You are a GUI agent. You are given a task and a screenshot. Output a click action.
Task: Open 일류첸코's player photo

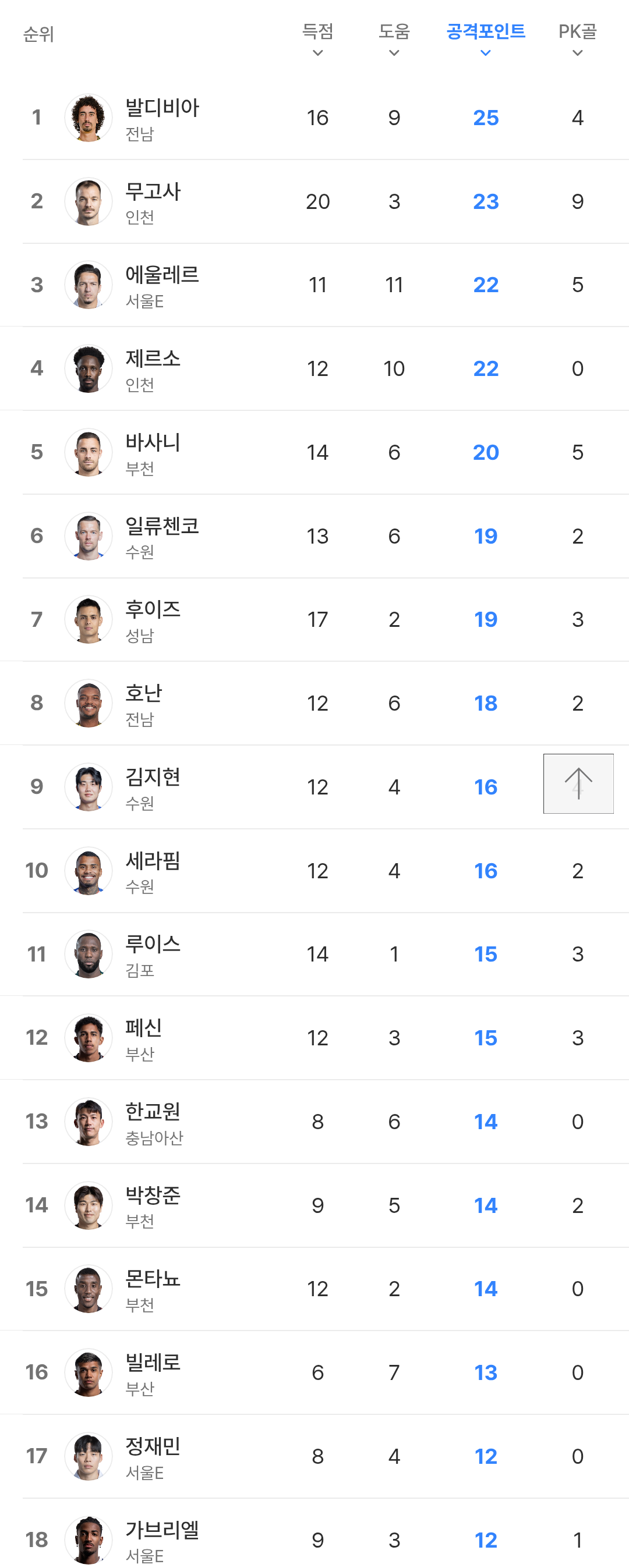click(x=89, y=536)
